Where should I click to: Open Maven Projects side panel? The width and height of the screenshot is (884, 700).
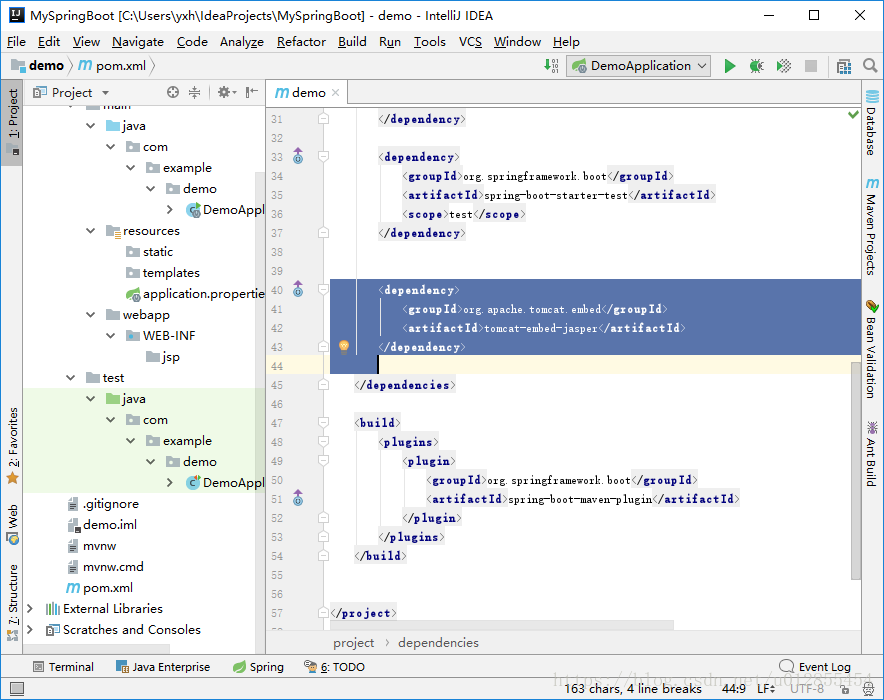tap(872, 227)
